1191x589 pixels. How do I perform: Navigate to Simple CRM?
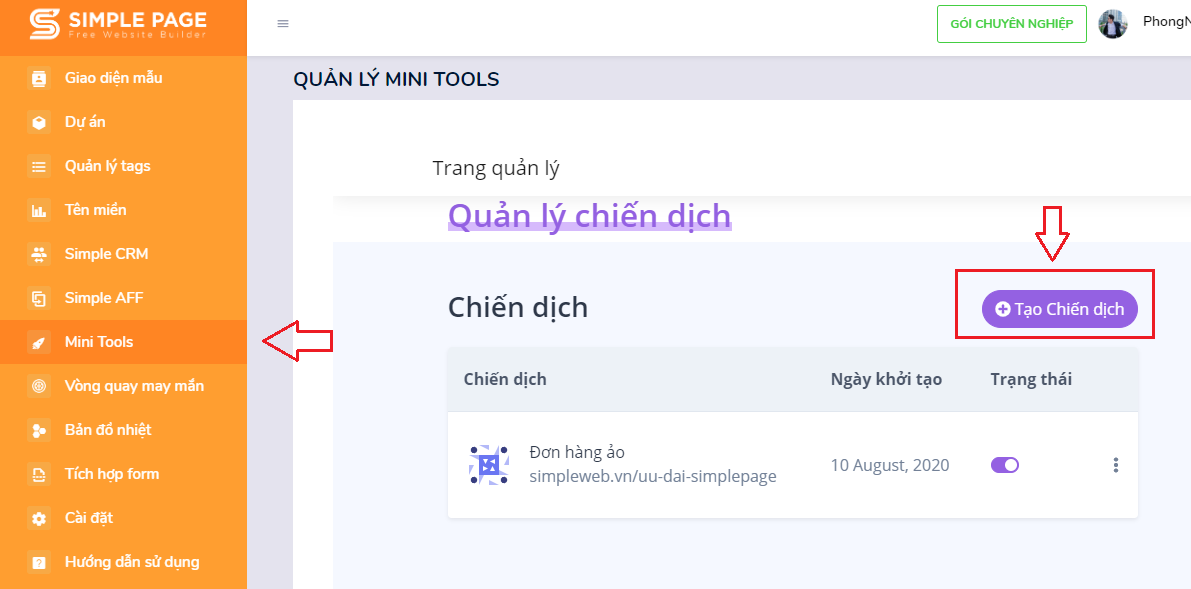click(x=123, y=254)
